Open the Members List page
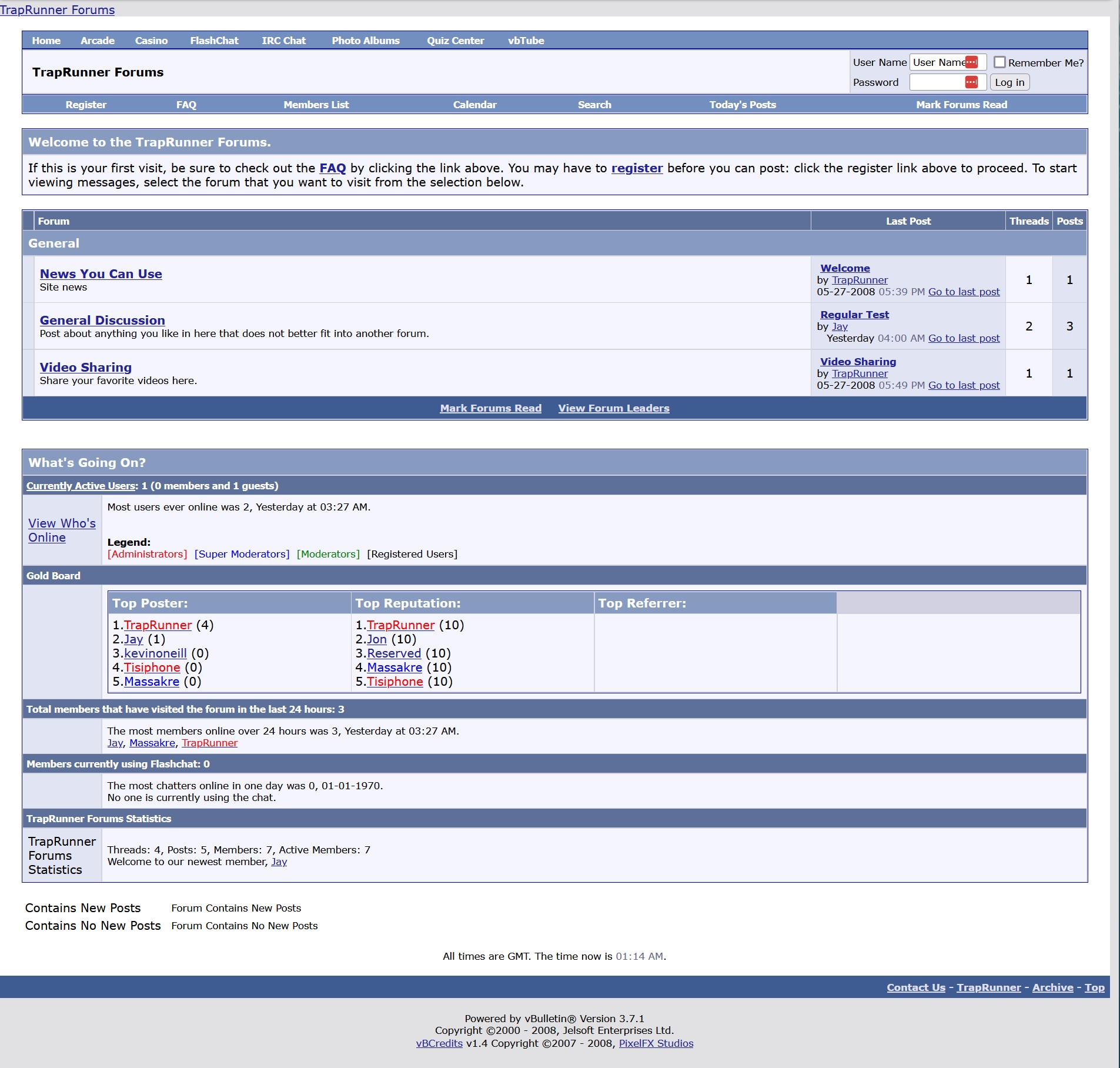 316,105
